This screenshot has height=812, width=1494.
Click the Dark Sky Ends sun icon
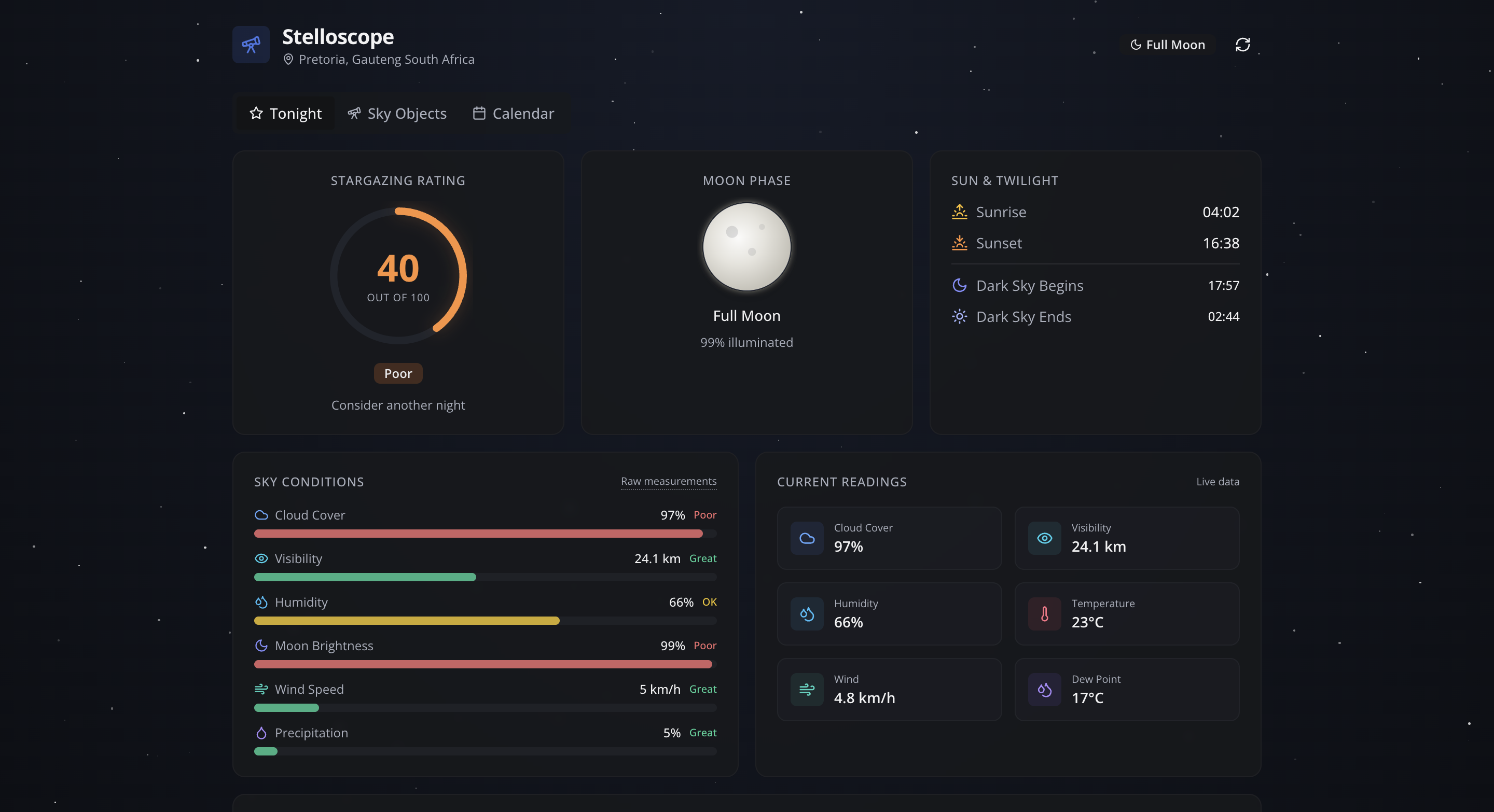point(959,316)
